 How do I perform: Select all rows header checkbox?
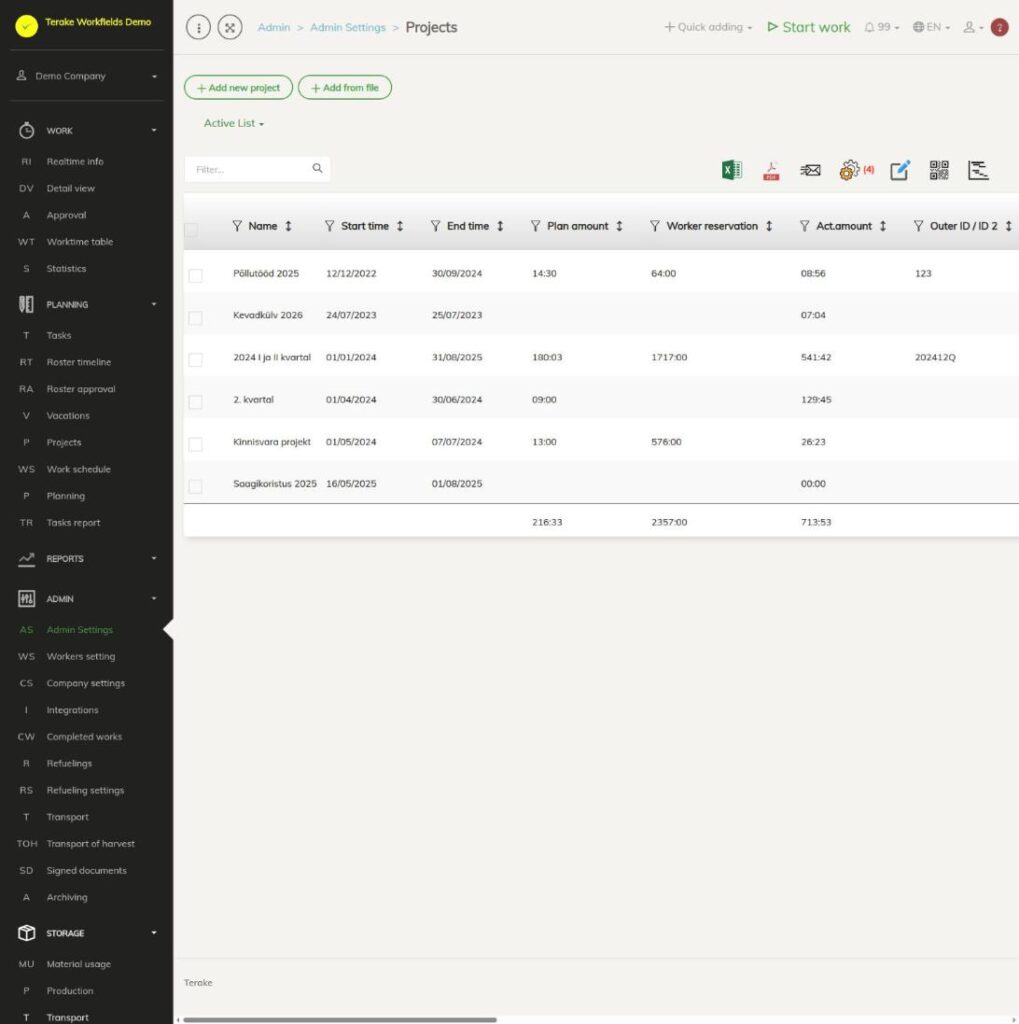(191, 230)
